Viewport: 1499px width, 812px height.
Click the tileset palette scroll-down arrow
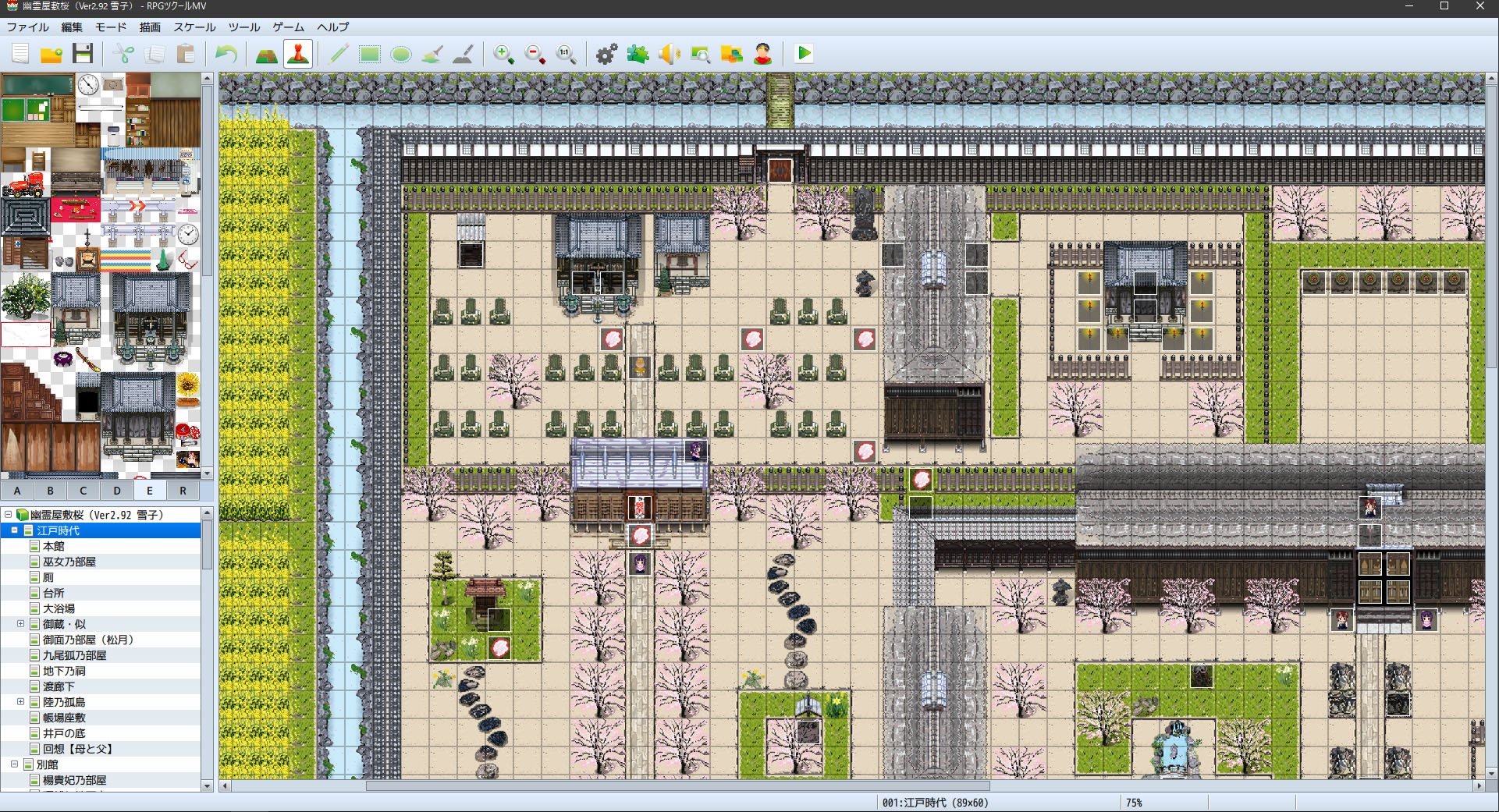point(208,473)
